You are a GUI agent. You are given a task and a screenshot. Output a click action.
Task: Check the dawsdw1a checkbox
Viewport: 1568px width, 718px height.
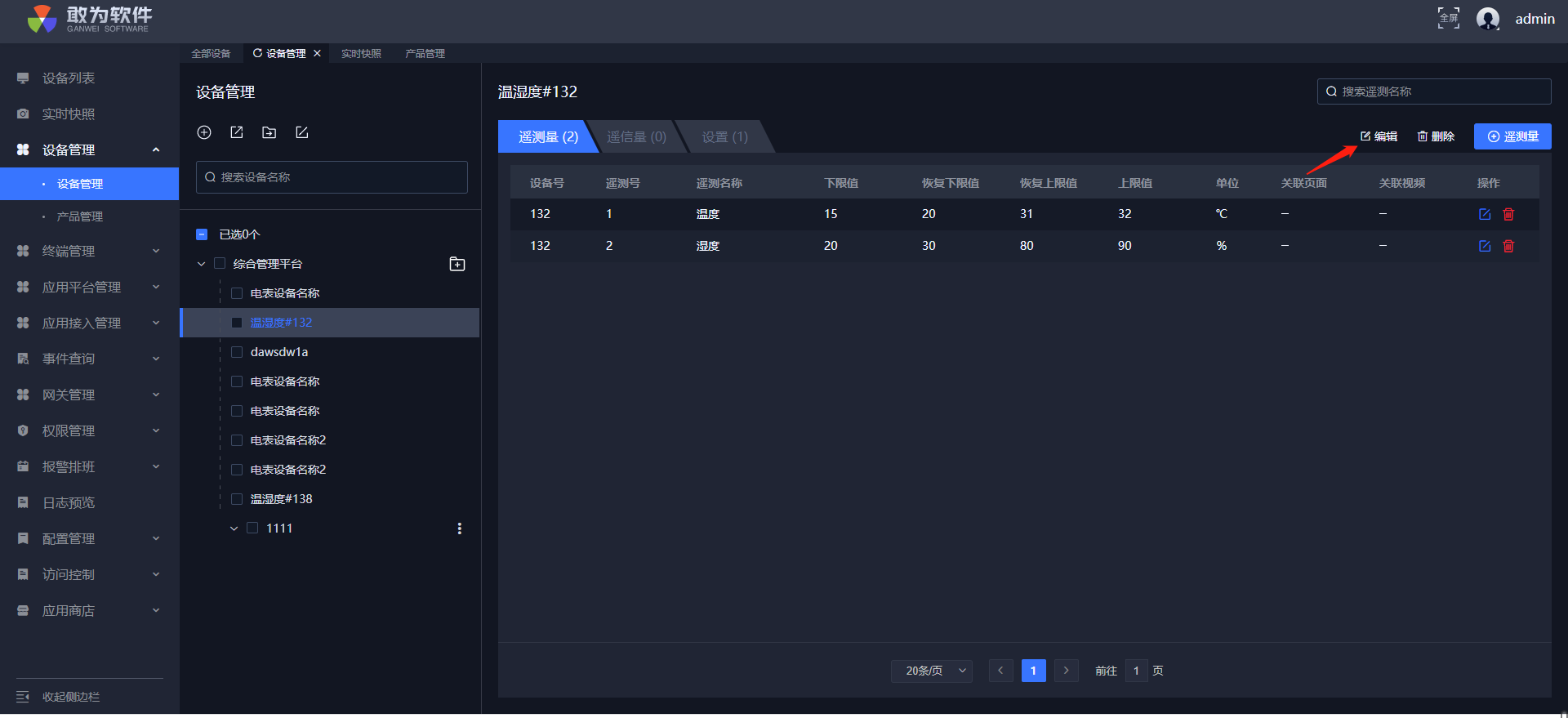click(237, 352)
